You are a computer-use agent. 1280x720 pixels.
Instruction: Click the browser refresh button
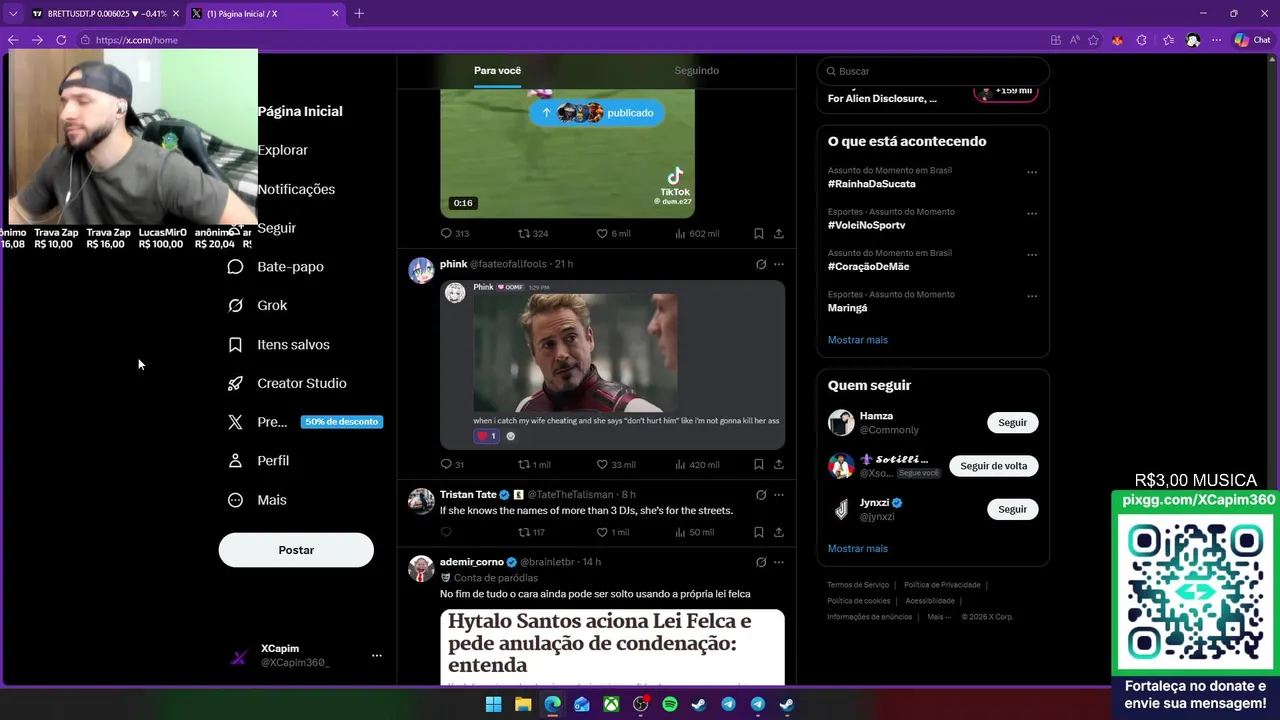61,40
